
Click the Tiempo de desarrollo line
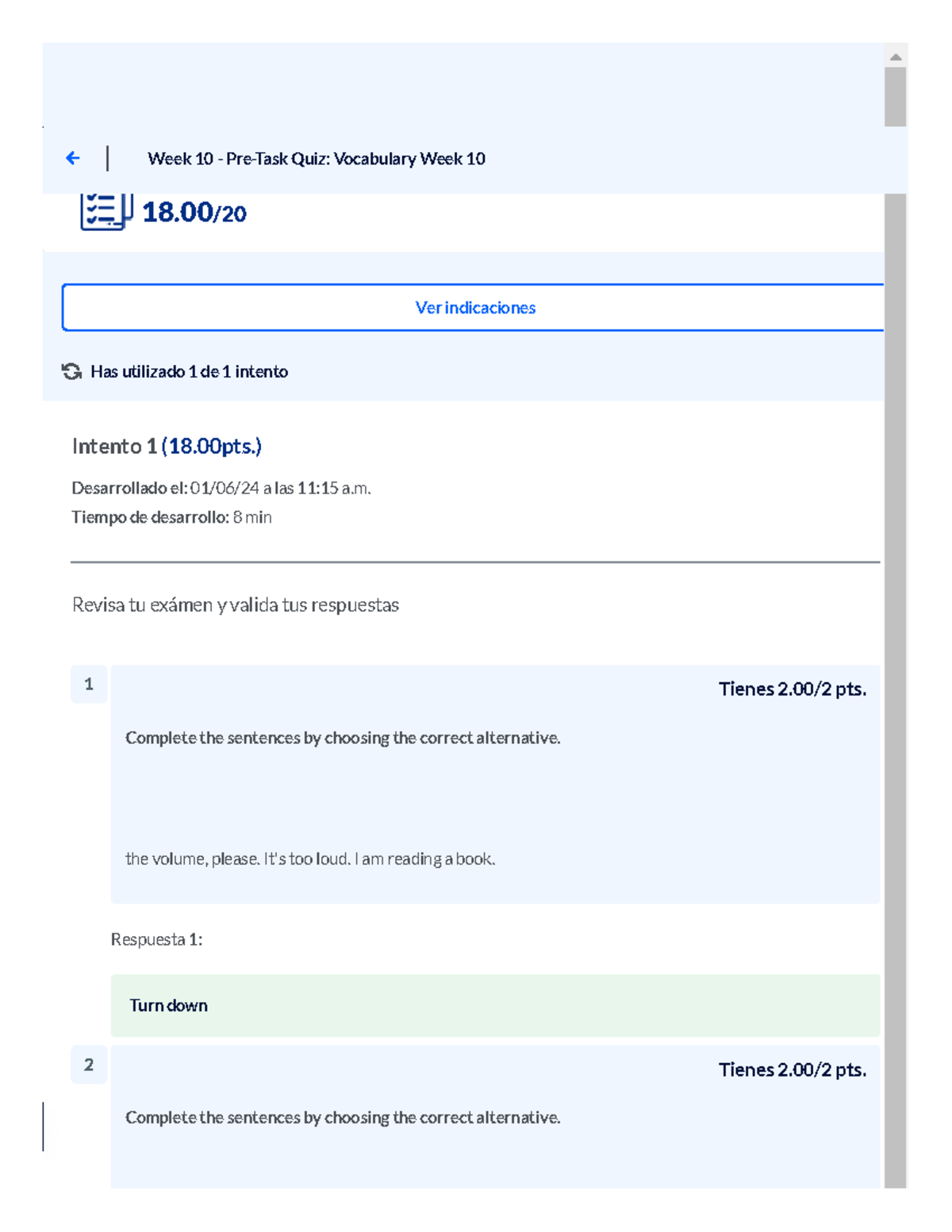(171, 517)
